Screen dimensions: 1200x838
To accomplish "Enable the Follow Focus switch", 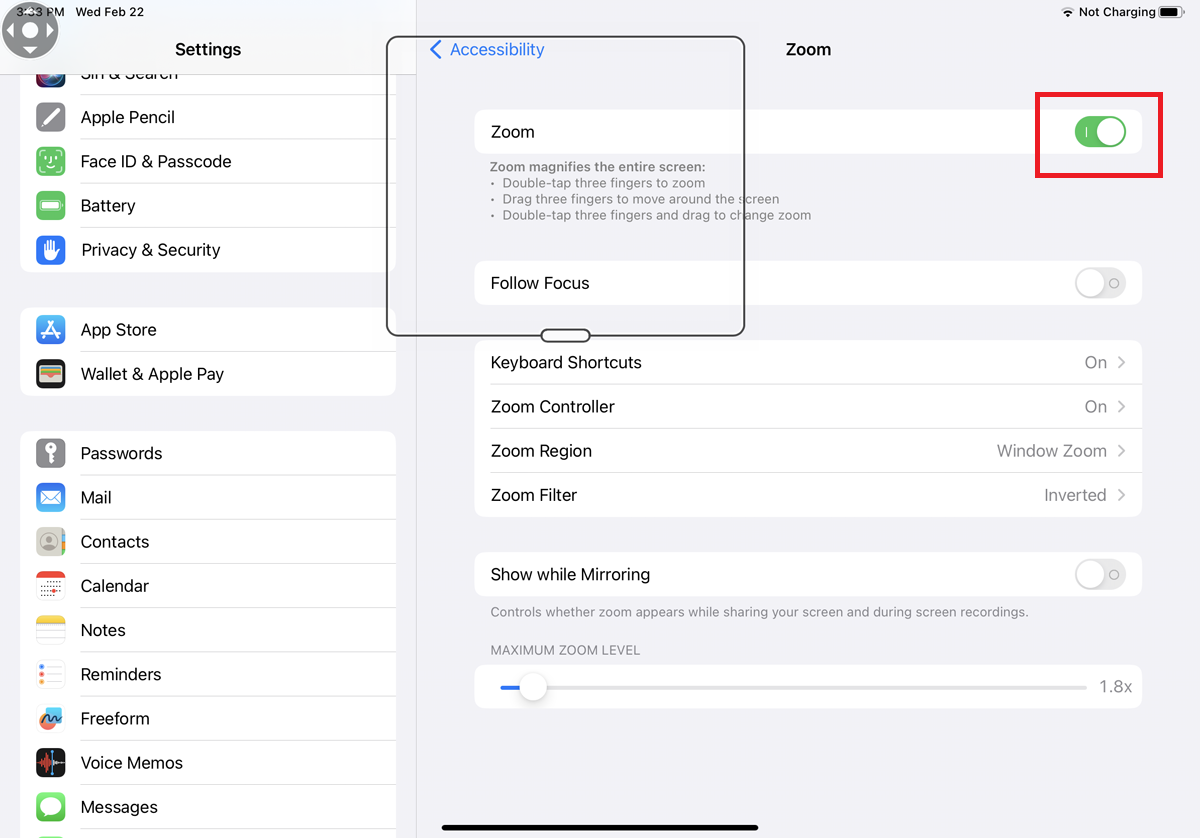I will click(1100, 283).
